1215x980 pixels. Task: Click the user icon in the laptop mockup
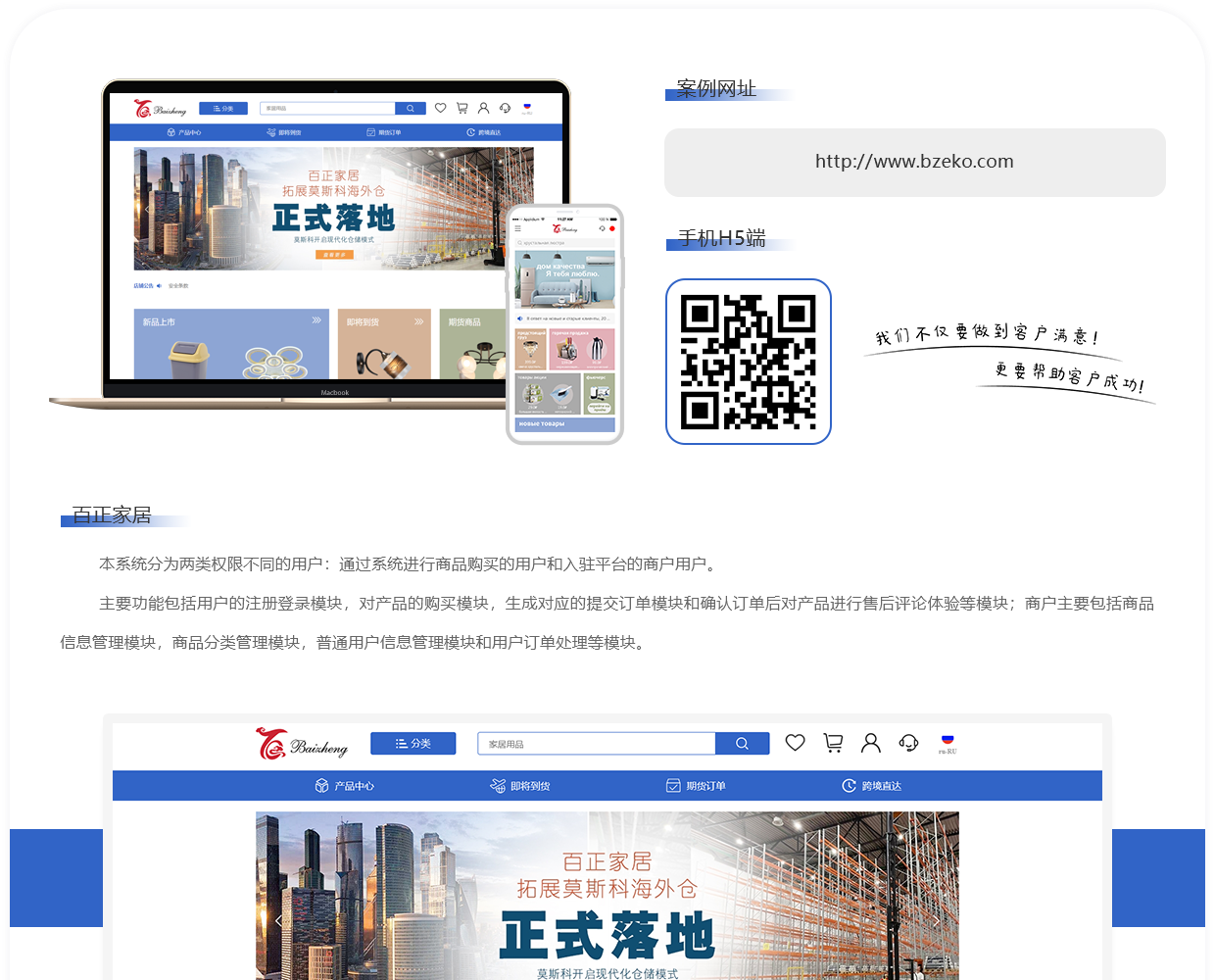tap(483, 108)
